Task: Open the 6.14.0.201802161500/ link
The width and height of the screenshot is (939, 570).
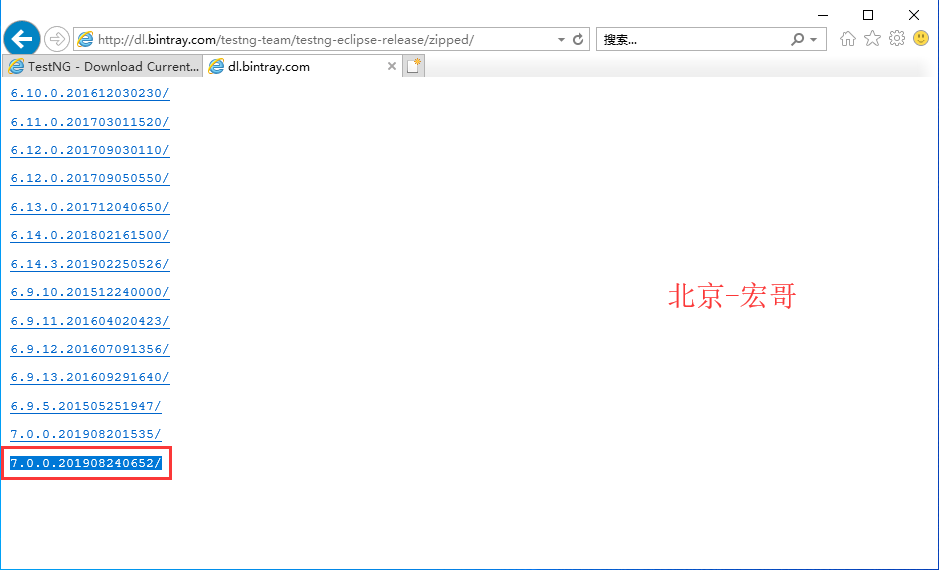Action: [x=90, y=235]
